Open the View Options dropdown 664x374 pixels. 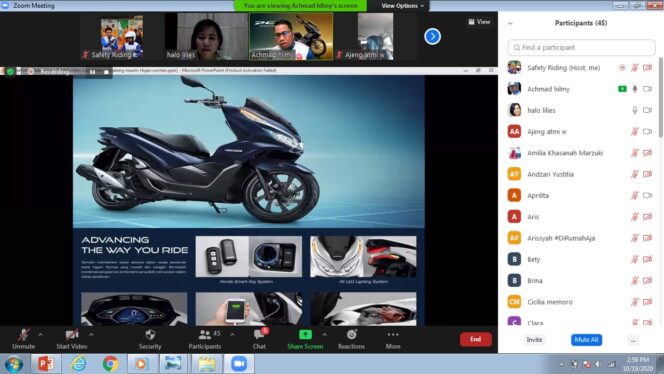click(x=402, y=6)
